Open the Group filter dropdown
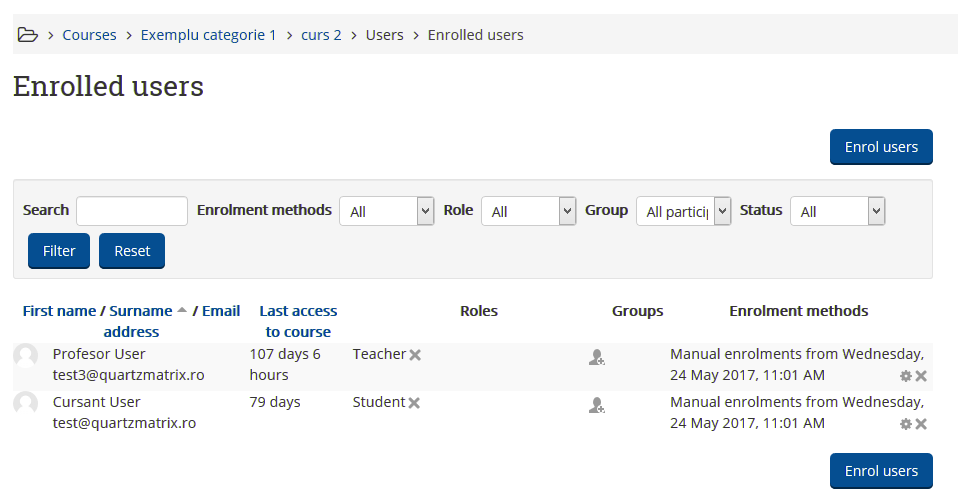Viewport: 958px width, 502px height. click(x=683, y=211)
